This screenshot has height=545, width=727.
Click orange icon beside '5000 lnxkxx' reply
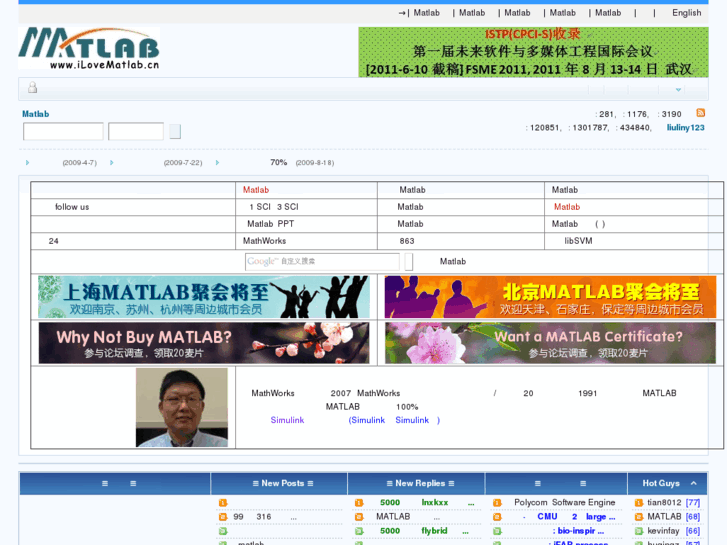(x=359, y=503)
